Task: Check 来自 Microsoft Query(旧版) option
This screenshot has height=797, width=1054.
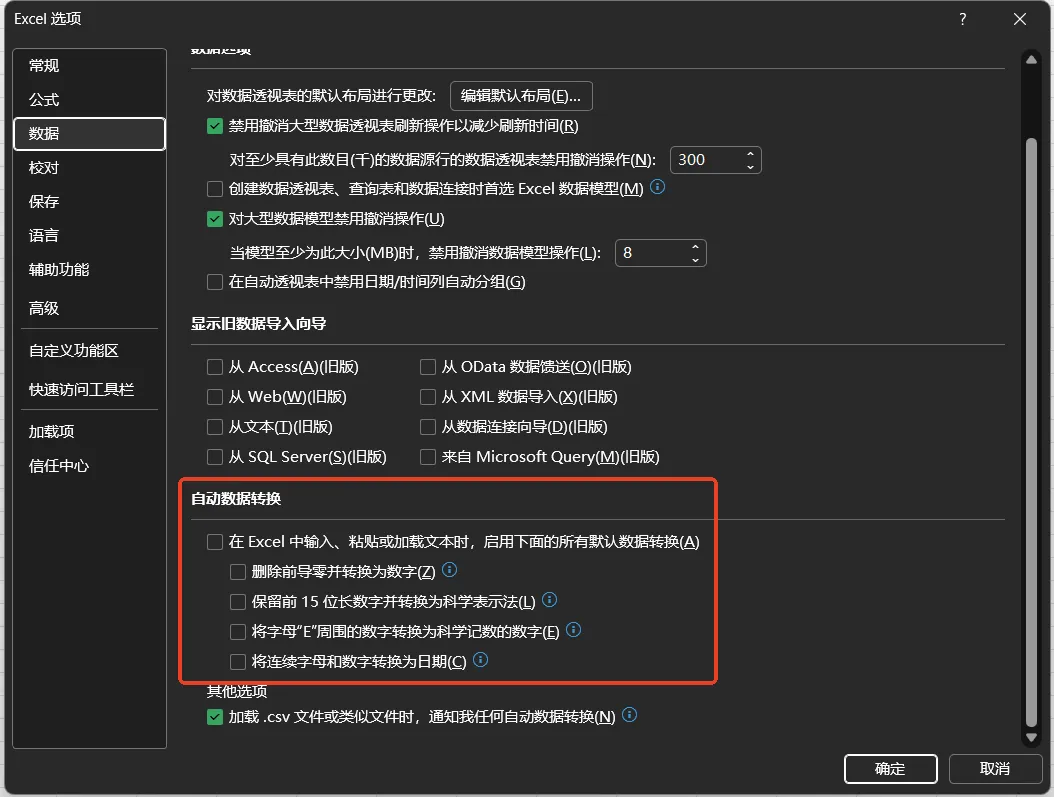Action: coord(428,457)
